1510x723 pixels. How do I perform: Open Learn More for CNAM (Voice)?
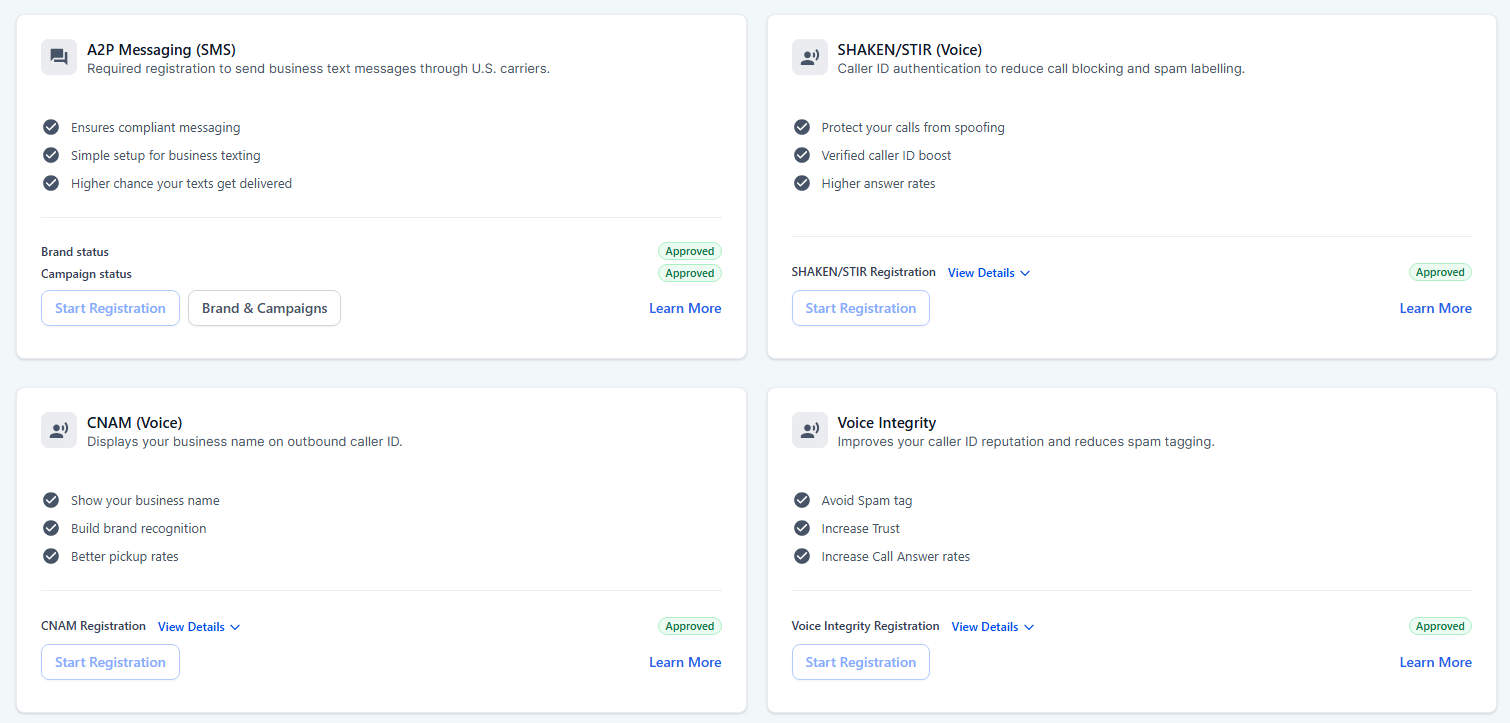pyautogui.click(x=685, y=662)
